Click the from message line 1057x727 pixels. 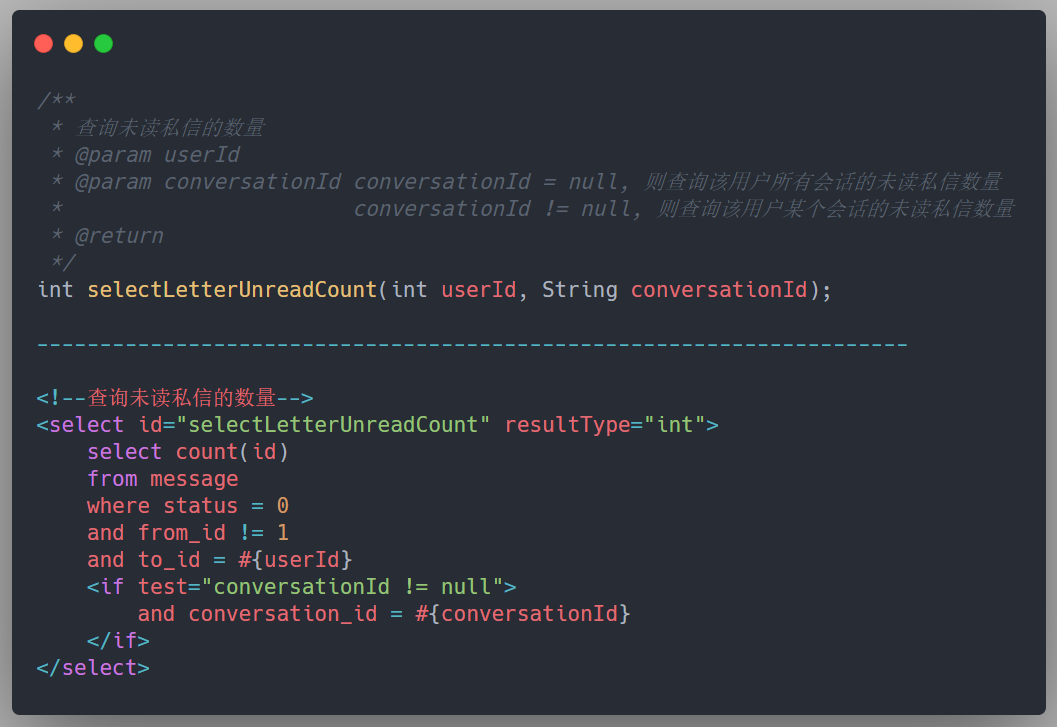(x=162, y=479)
